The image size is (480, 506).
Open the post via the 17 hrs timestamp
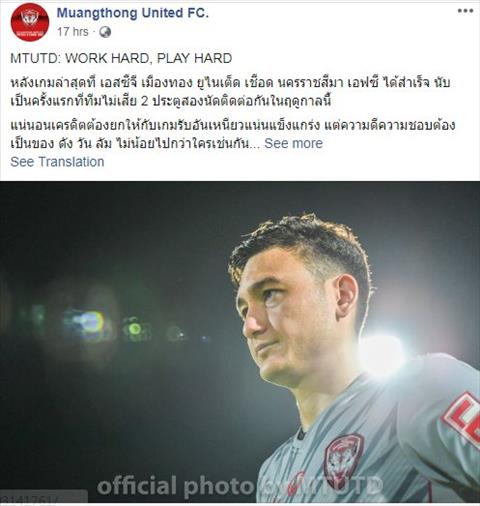click(x=73, y=32)
